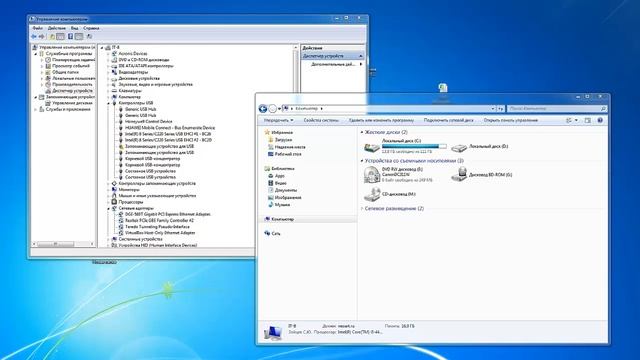
Task: Expand the Видеоадаптеры node
Action: [x=109, y=72]
